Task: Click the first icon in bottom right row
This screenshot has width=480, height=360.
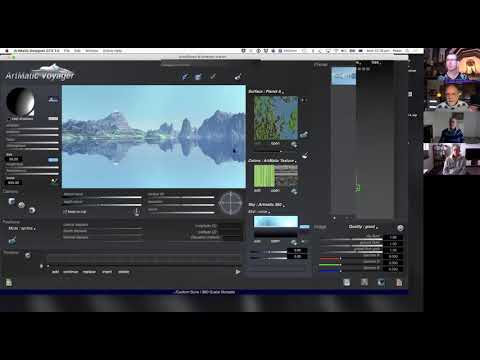Action: (347, 283)
